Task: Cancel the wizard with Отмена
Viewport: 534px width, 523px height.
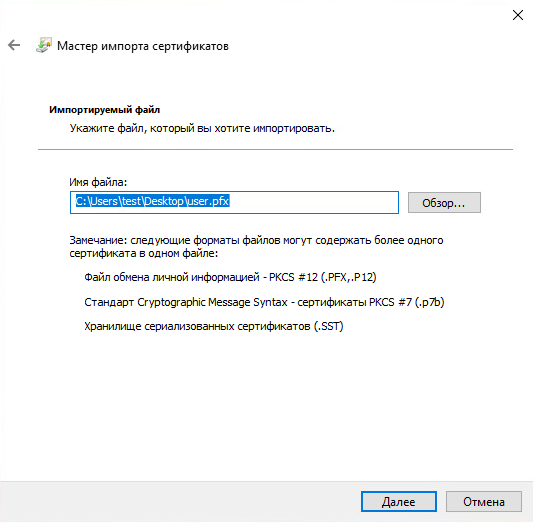Action: 484,502
